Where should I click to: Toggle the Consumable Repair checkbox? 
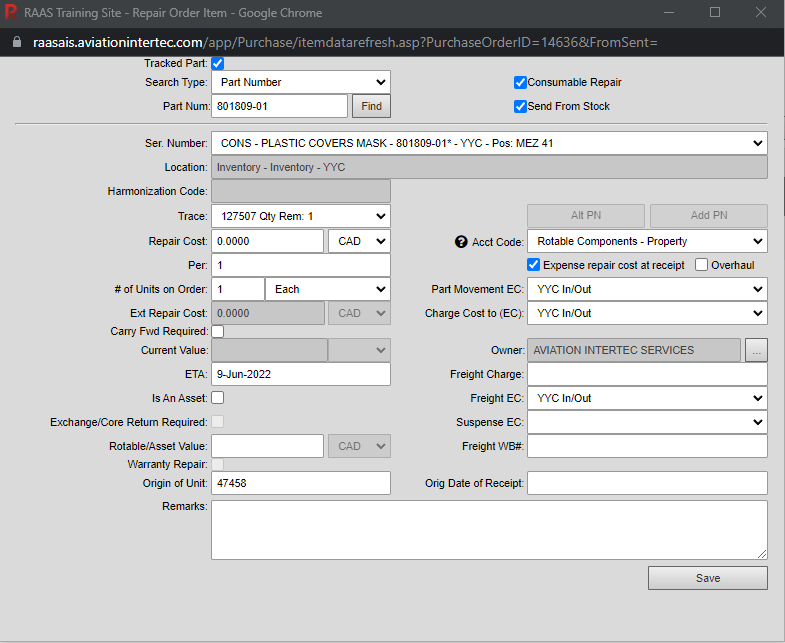tap(520, 83)
